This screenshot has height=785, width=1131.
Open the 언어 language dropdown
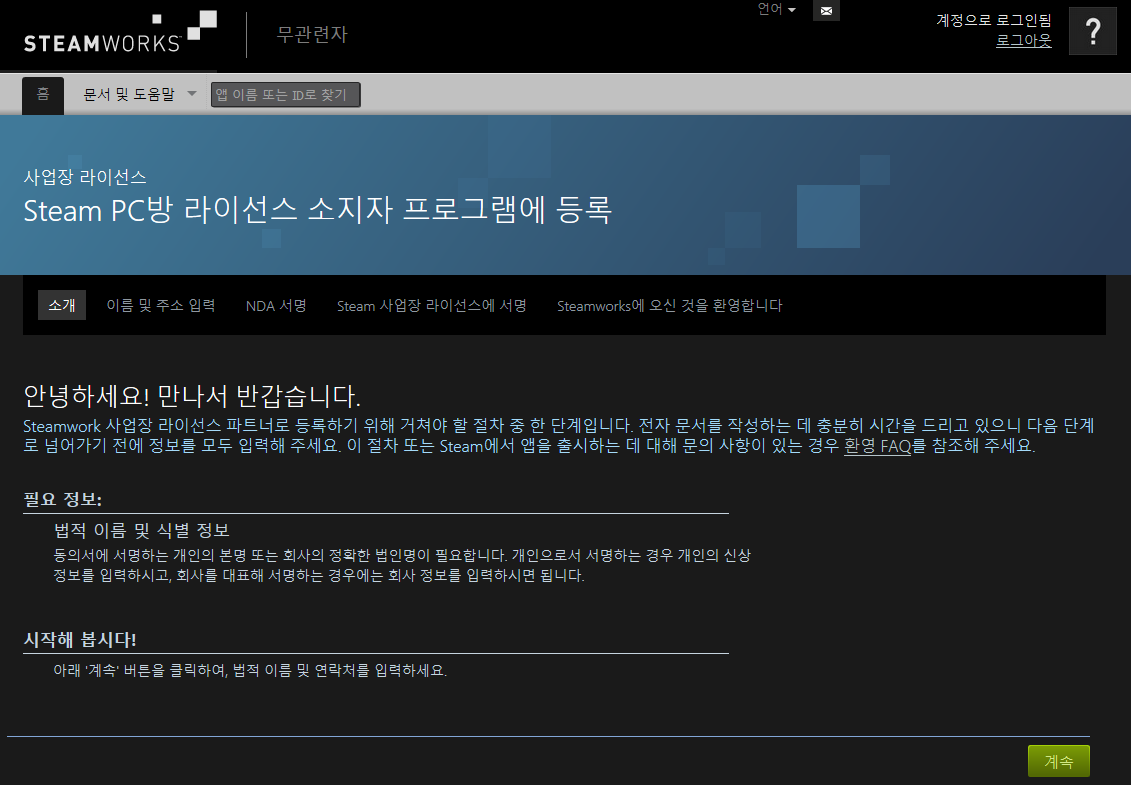click(776, 9)
